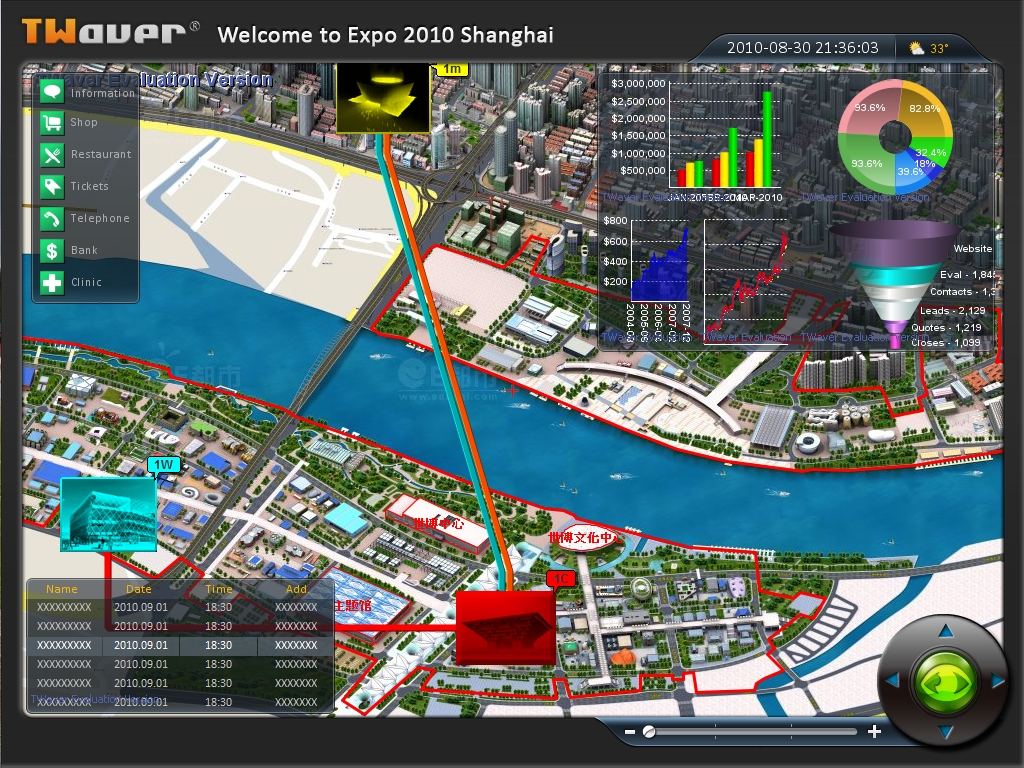Sort table by Time column header
Image resolution: width=1024 pixels, height=768 pixels.
coord(219,589)
